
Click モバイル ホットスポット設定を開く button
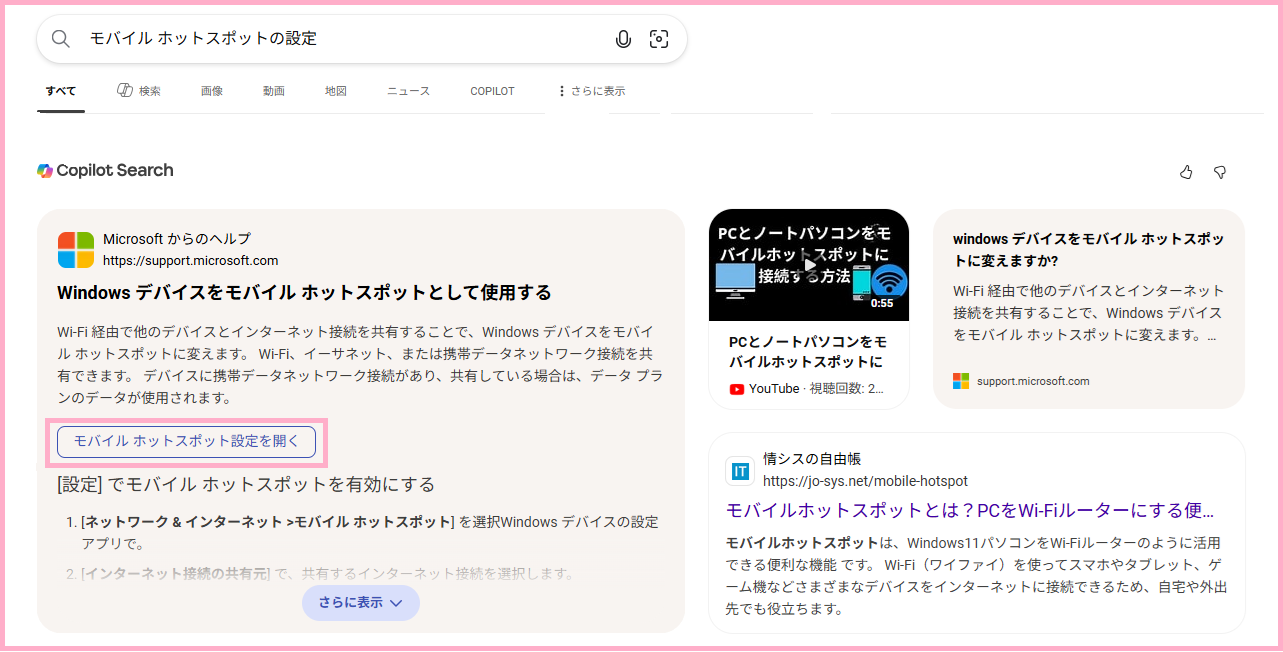tap(187, 441)
